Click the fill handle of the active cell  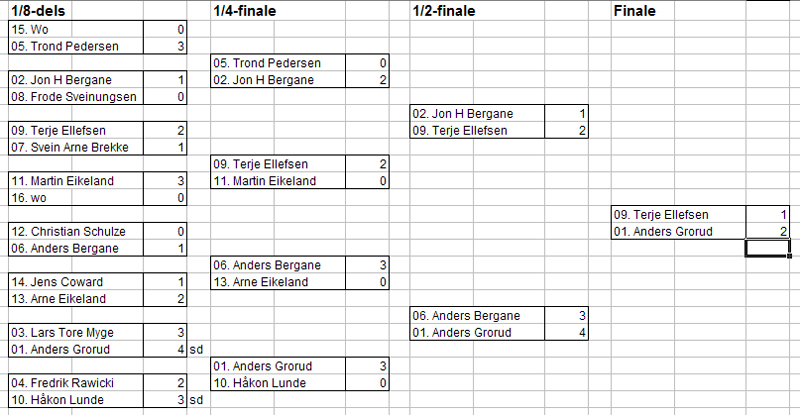coord(790,256)
